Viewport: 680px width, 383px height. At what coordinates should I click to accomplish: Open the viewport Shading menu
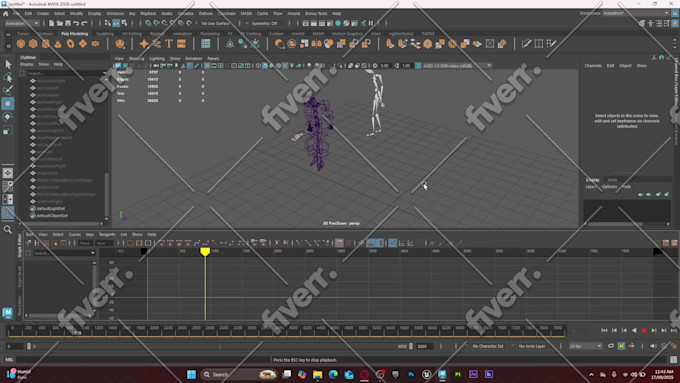136,58
